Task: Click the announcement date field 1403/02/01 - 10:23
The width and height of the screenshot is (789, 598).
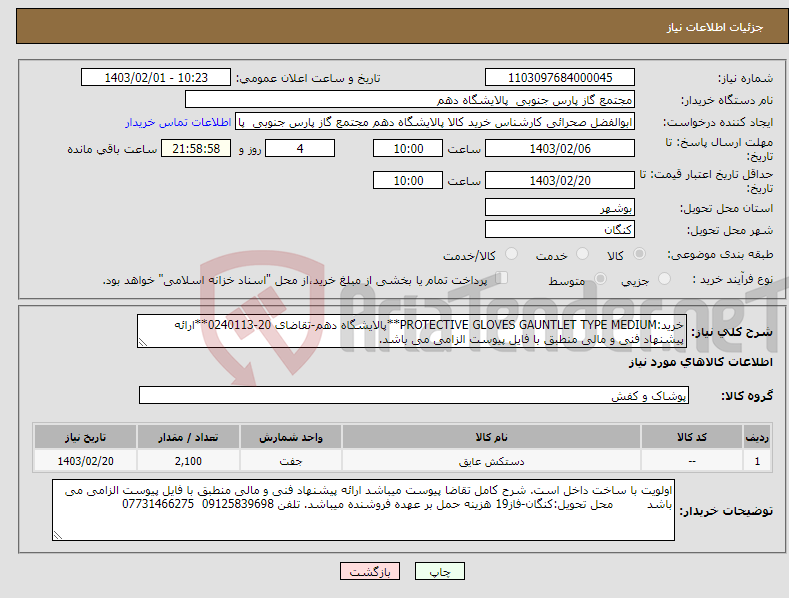Action: [155, 78]
